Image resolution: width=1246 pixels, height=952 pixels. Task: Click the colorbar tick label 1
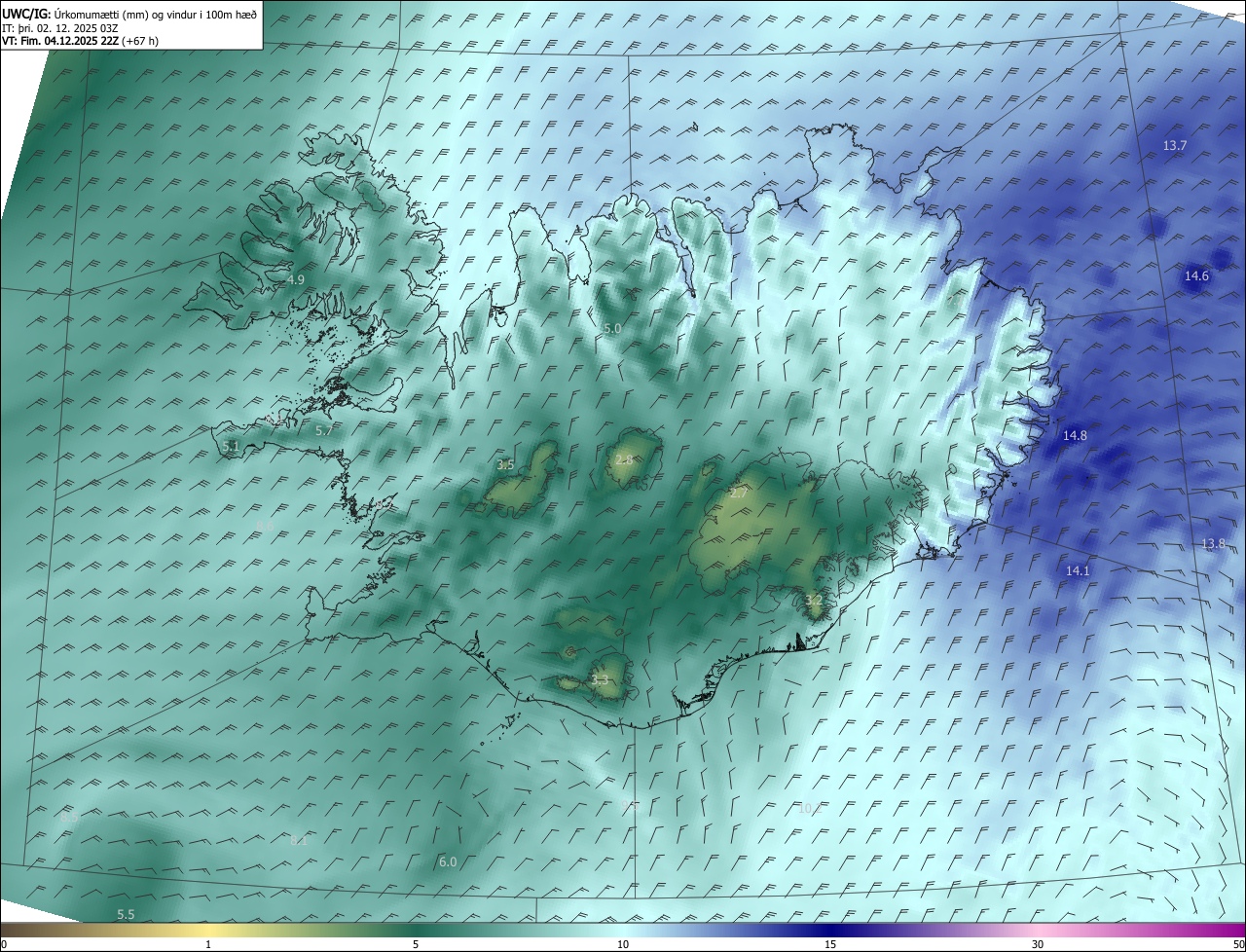[208, 944]
